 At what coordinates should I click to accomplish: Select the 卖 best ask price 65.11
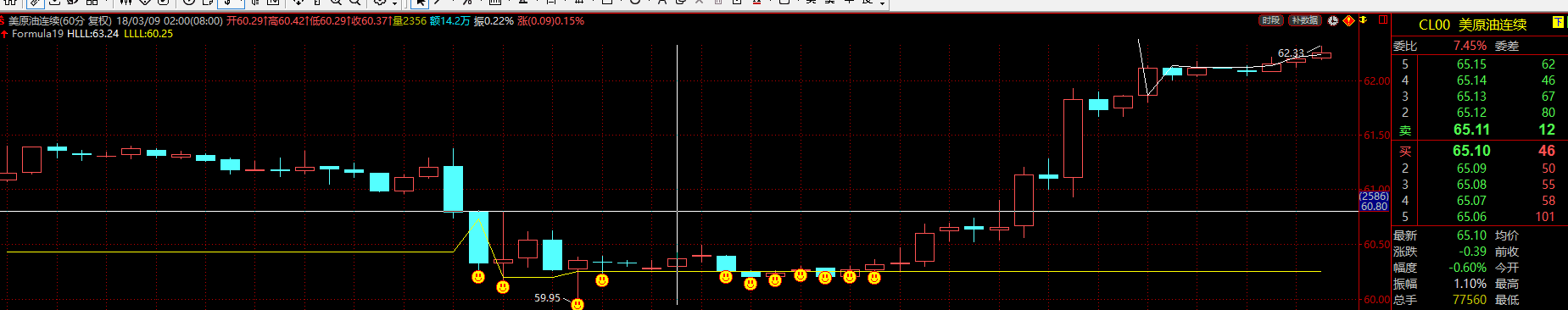tap(1471, 130)
